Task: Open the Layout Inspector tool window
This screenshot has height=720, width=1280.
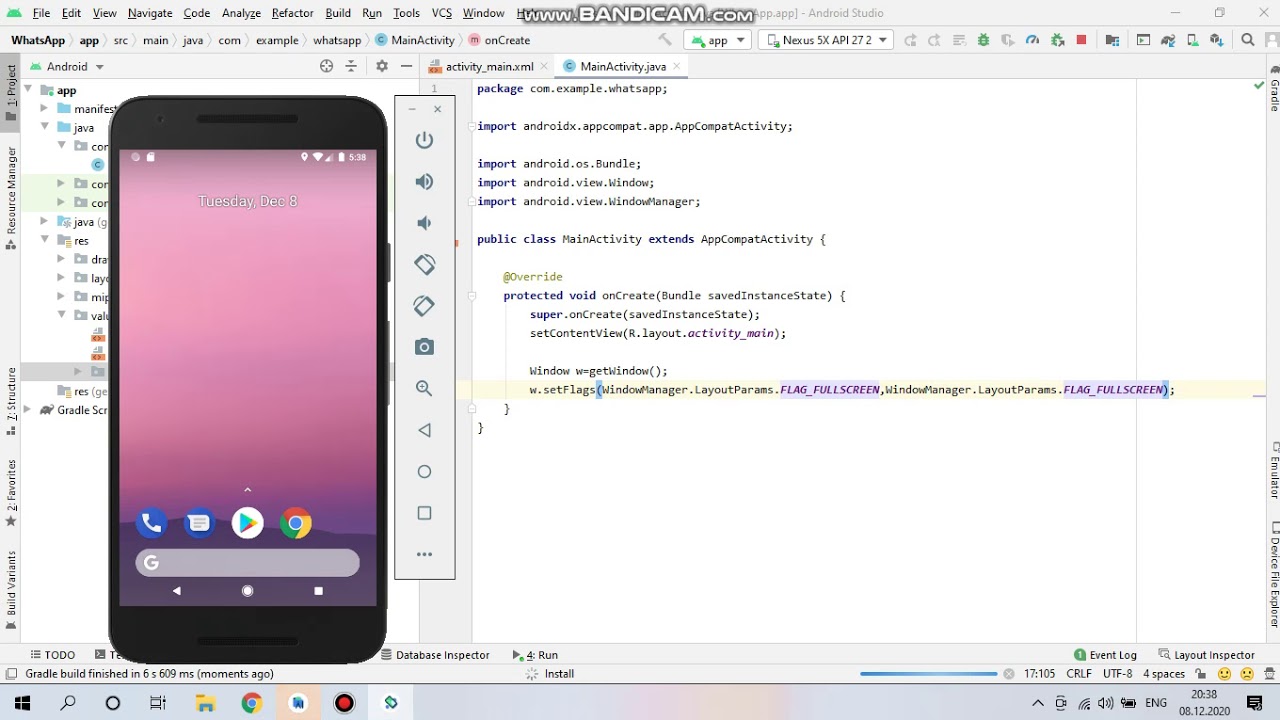Action: point(1206,655)
